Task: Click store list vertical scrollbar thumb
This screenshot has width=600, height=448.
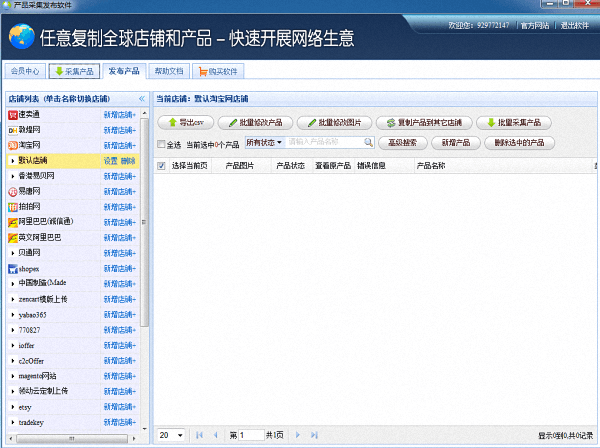Action: pos(144,222)
